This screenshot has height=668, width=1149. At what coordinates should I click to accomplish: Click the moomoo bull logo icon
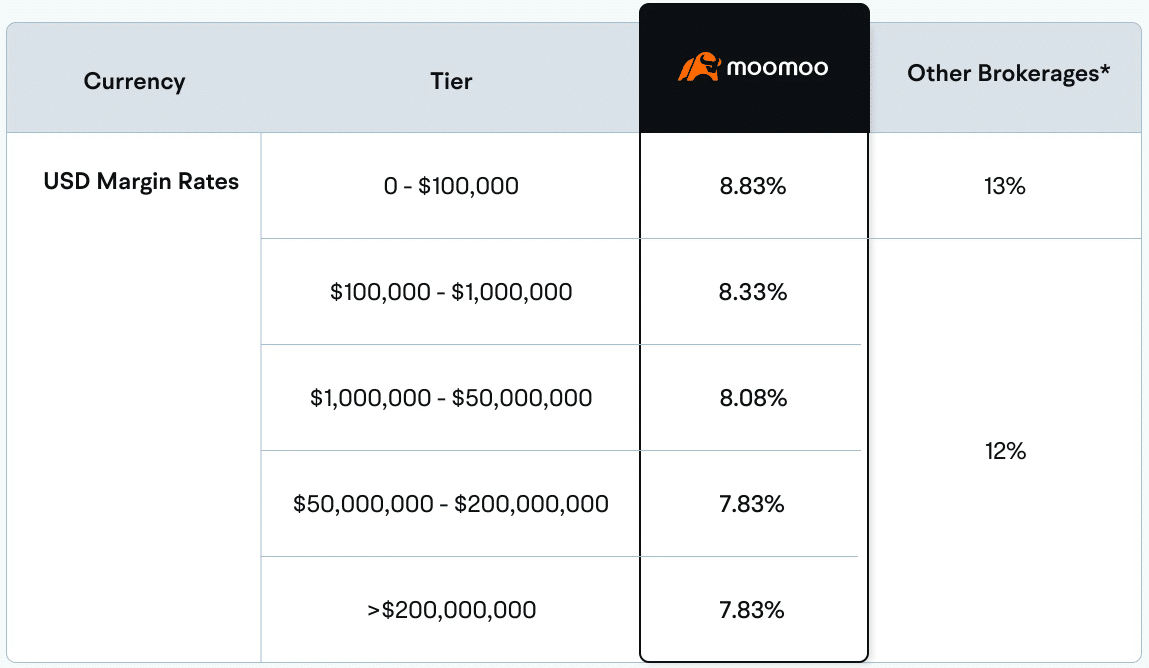[699, 68]
